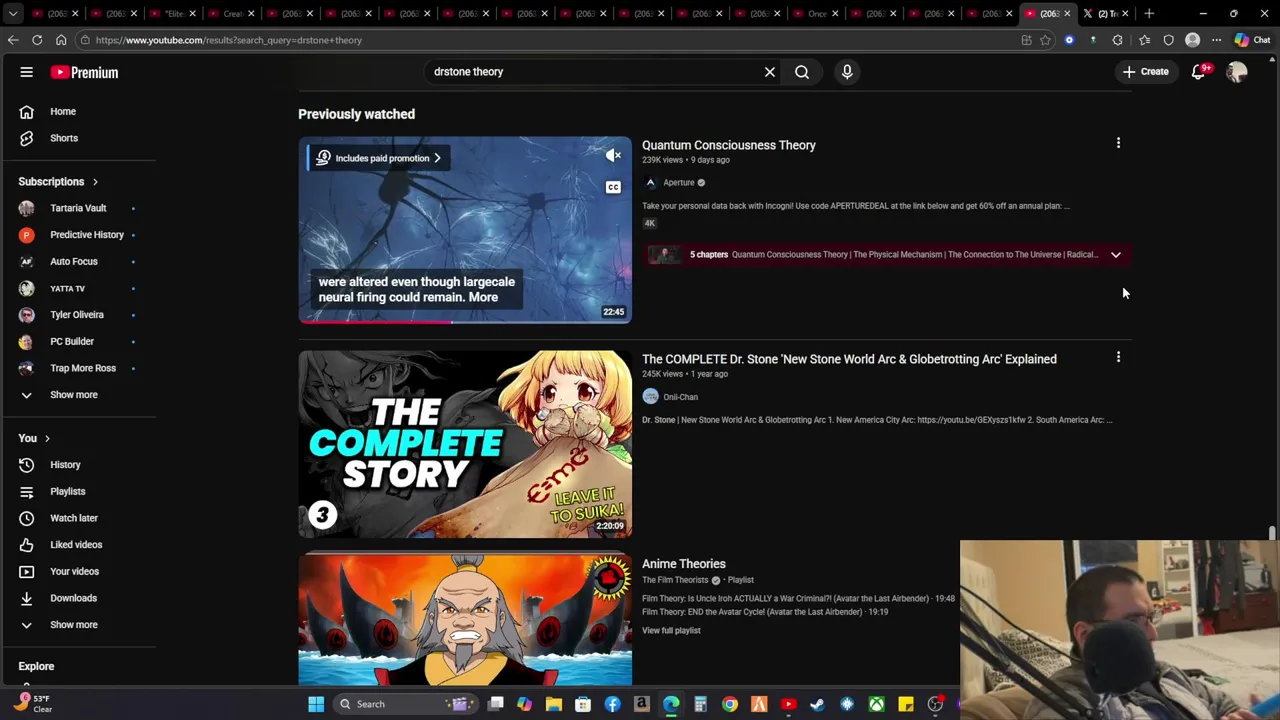
Task: Open Windows Start menu
Action: tap(316, 704)
